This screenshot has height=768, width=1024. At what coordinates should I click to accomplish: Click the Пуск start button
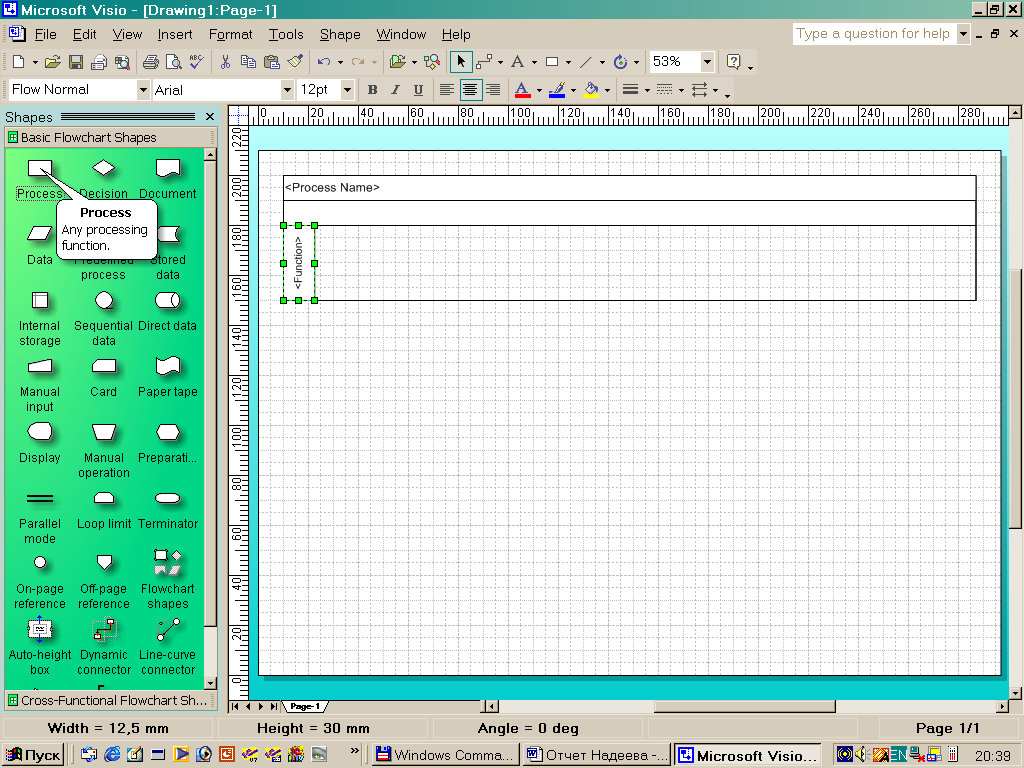[33, 755]
